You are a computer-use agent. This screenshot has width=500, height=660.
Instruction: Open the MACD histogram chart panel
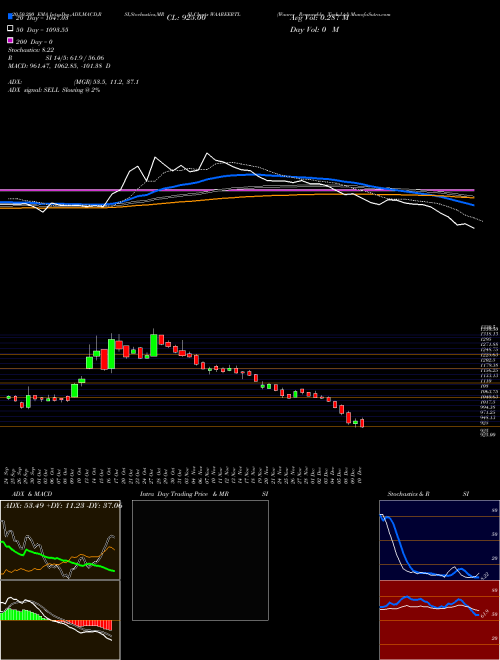tap(60, 620)
